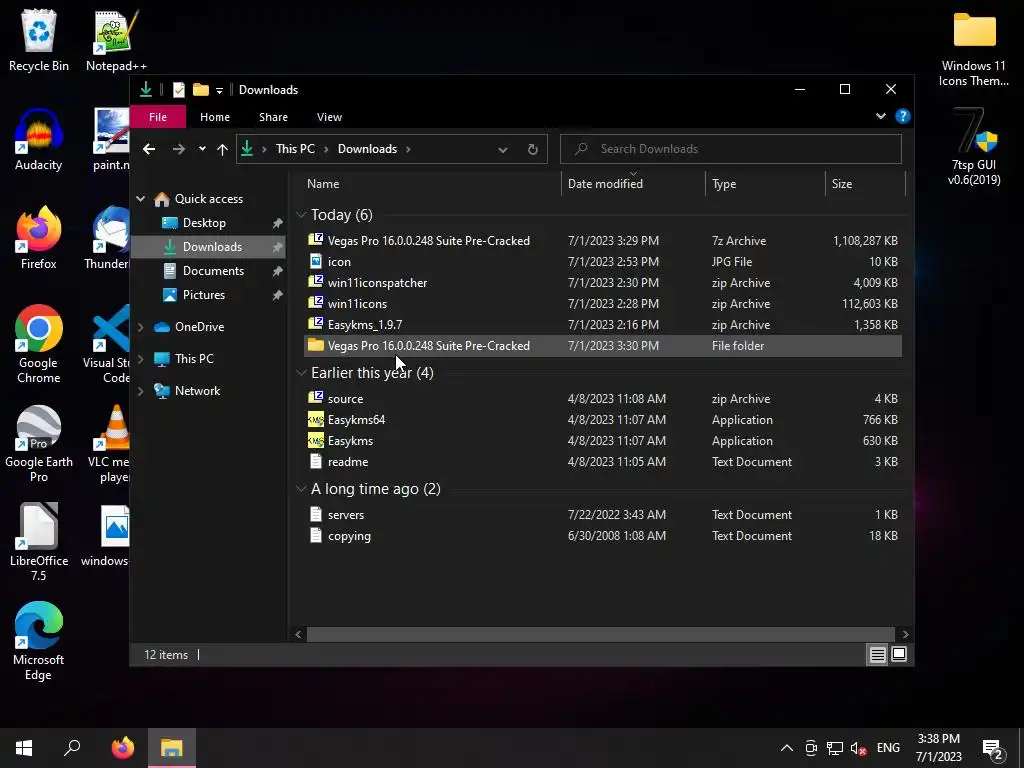Click File Explorer icon in the taskbar
Viewport: 1024px width, 768px height.
coord(172,747)
